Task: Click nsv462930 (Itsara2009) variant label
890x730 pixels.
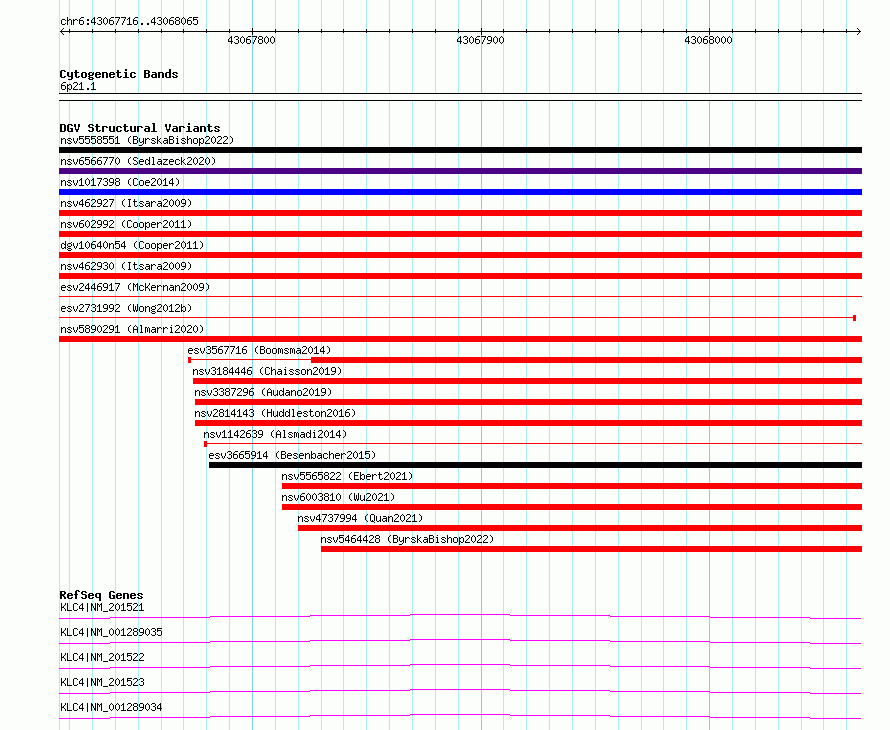Action: (x=126, y=266)
